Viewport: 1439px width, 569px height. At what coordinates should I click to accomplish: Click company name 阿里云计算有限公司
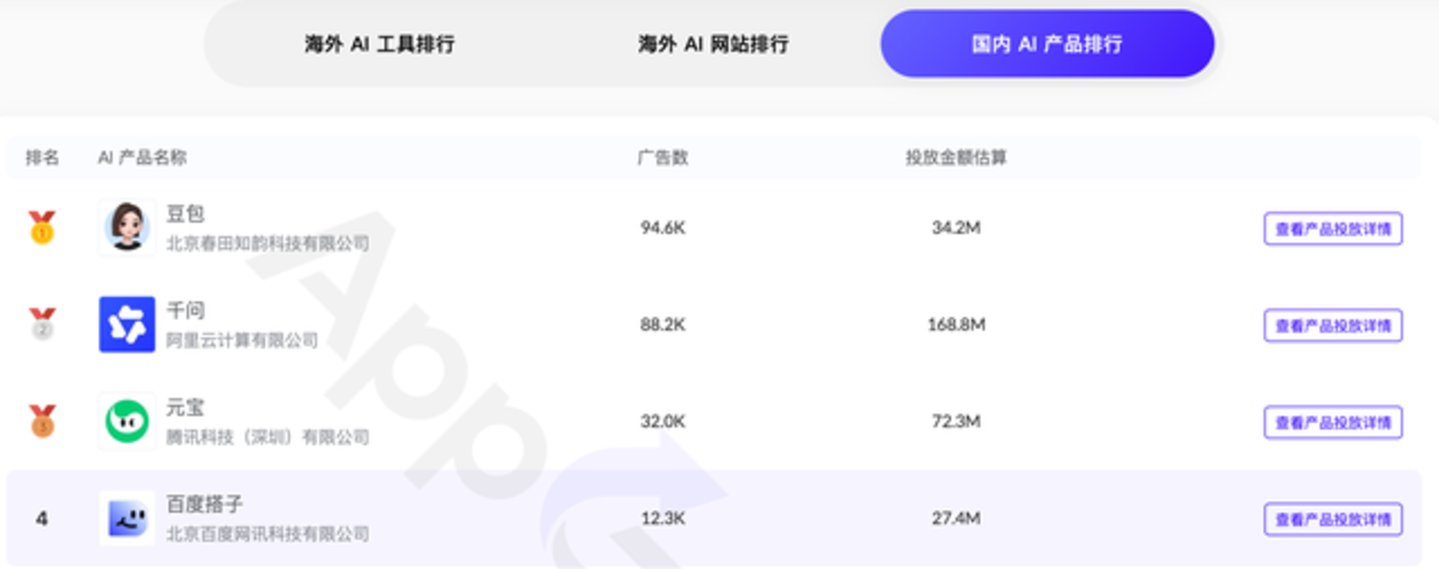[x=242, y=340]
